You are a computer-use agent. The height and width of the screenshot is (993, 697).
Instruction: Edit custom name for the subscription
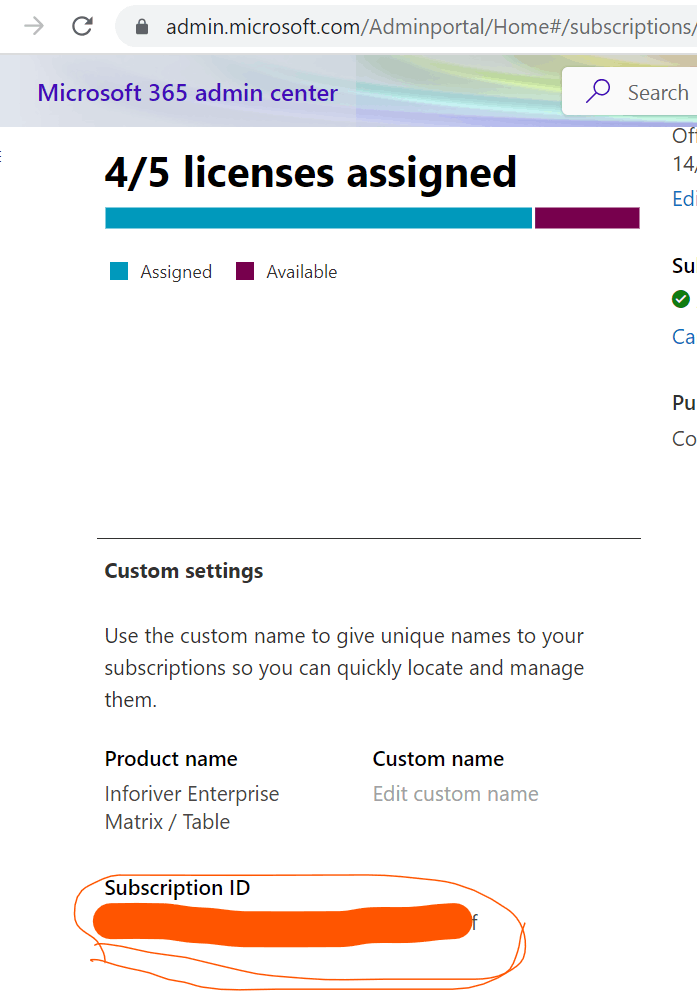(455, 794)
